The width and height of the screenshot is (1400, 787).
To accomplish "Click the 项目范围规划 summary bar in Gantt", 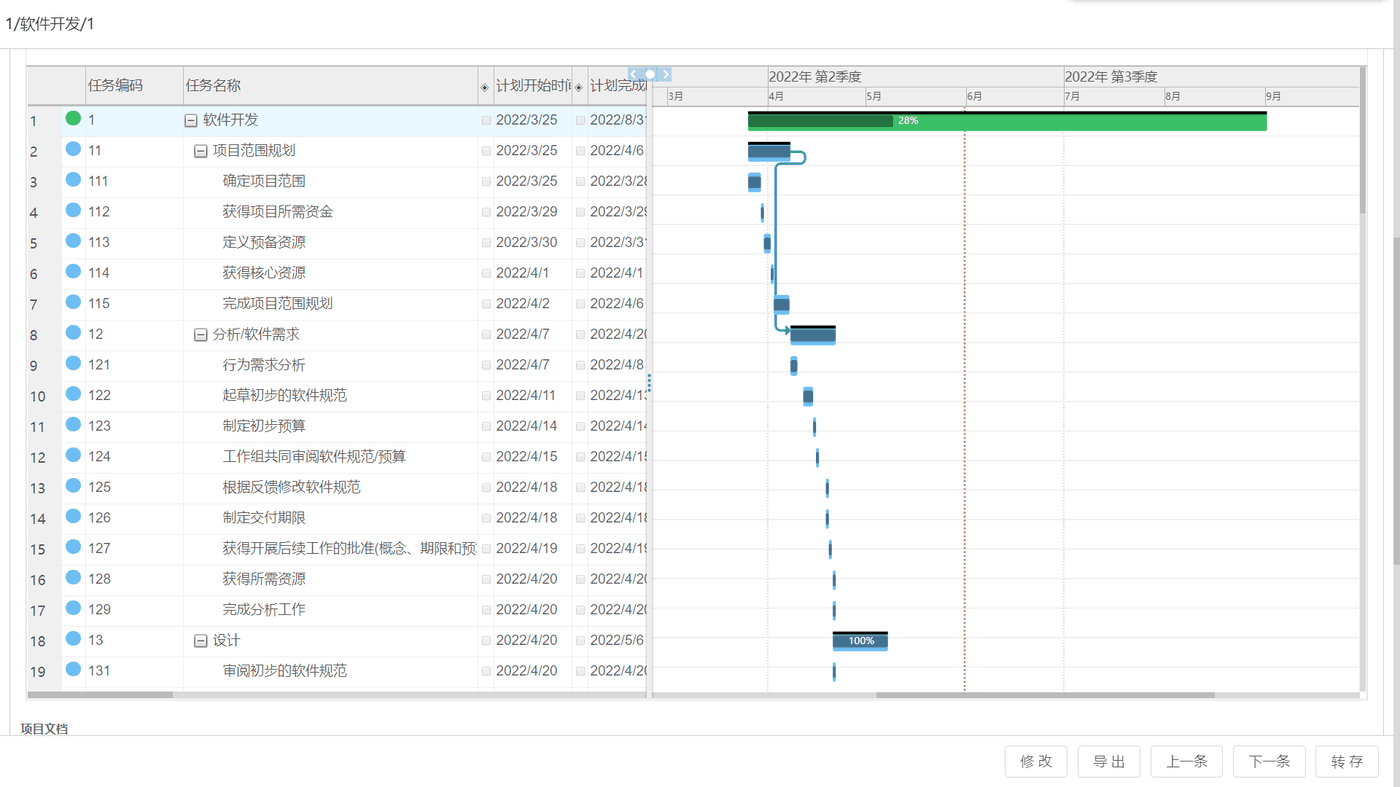I will pyautogui.click(x=769, y=152).
